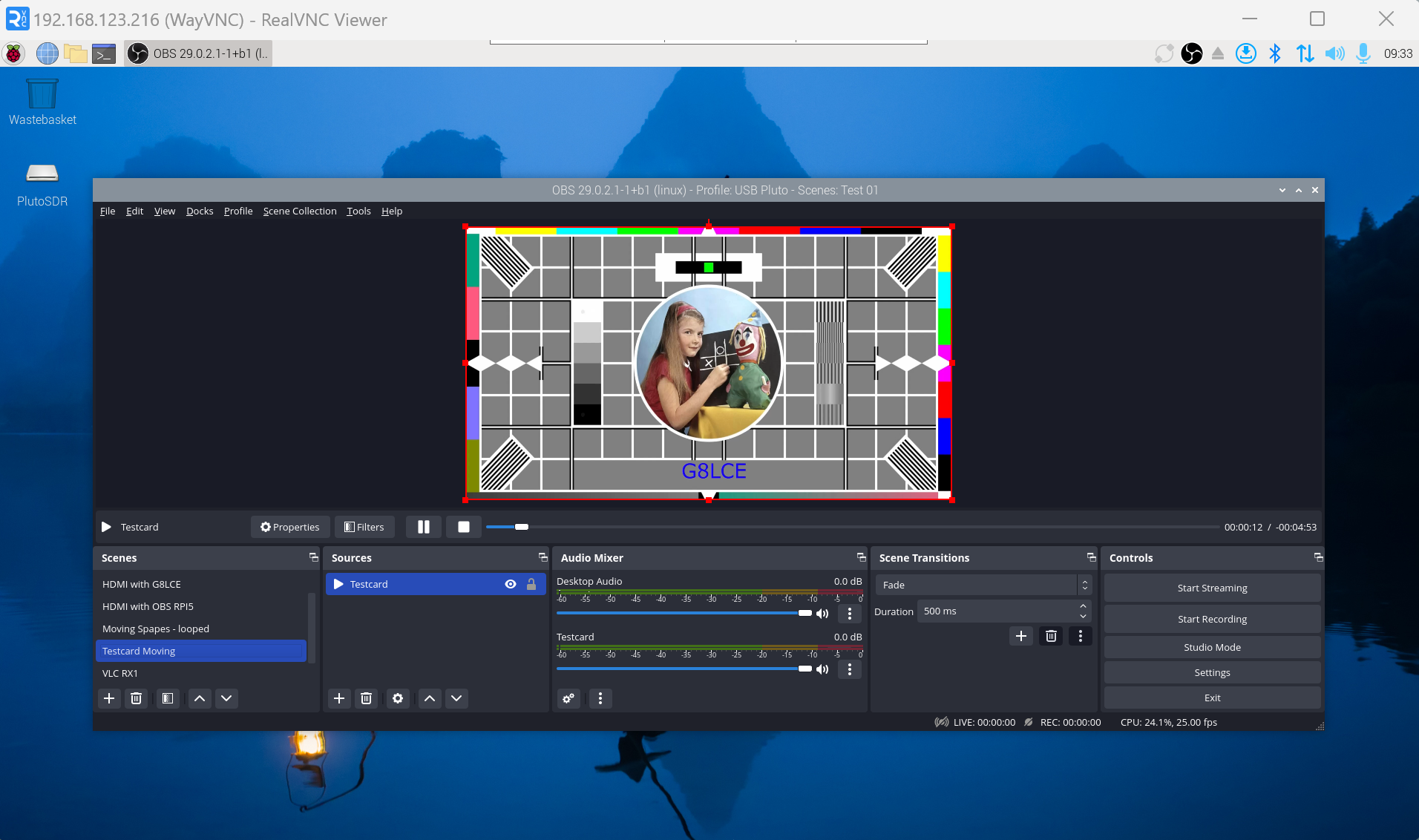Open the Tools menu

click(358, 211)
